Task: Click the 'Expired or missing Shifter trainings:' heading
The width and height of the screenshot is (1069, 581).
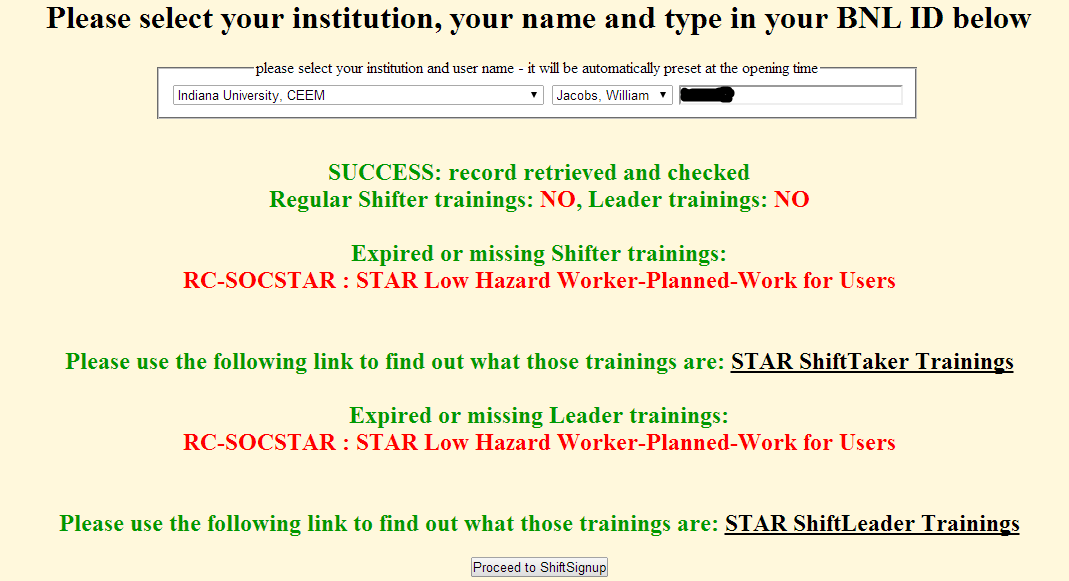Action: tap(539, 254)
